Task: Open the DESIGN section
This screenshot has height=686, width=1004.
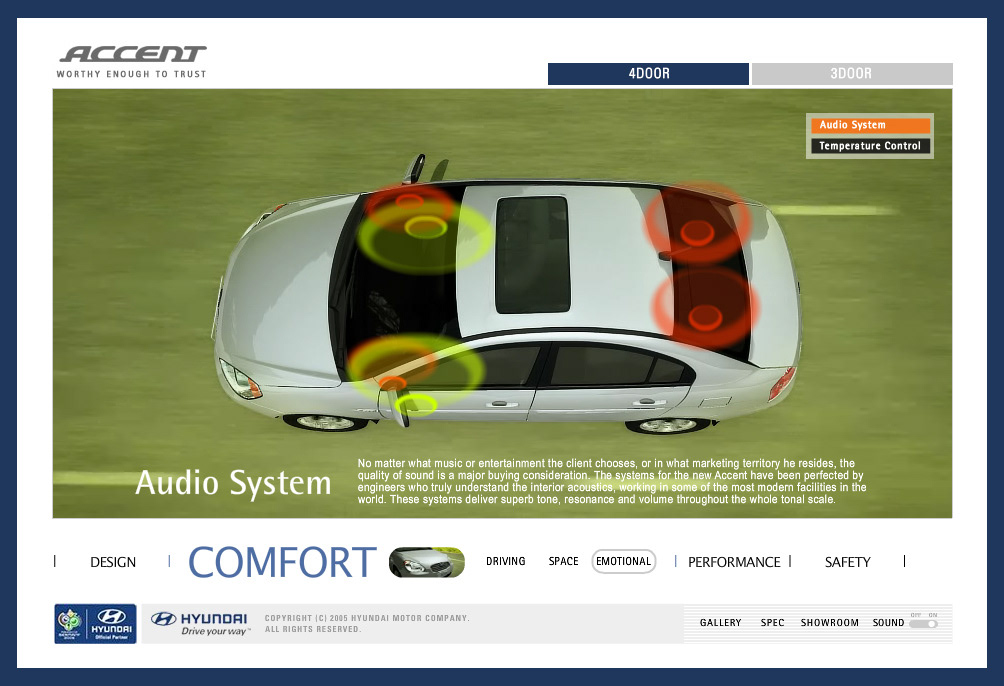Action: pos(113,562)
